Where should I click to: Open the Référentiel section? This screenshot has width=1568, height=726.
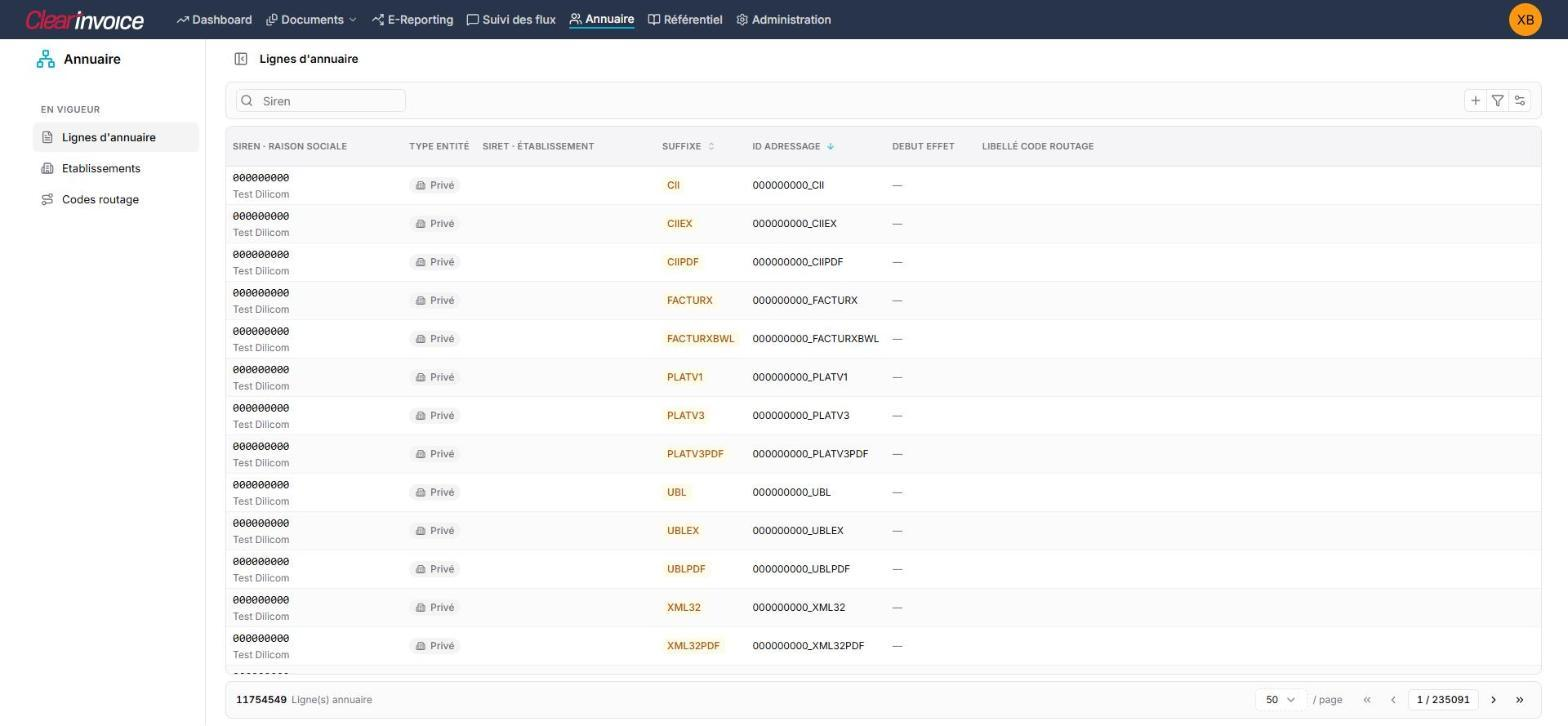(685, 20)
